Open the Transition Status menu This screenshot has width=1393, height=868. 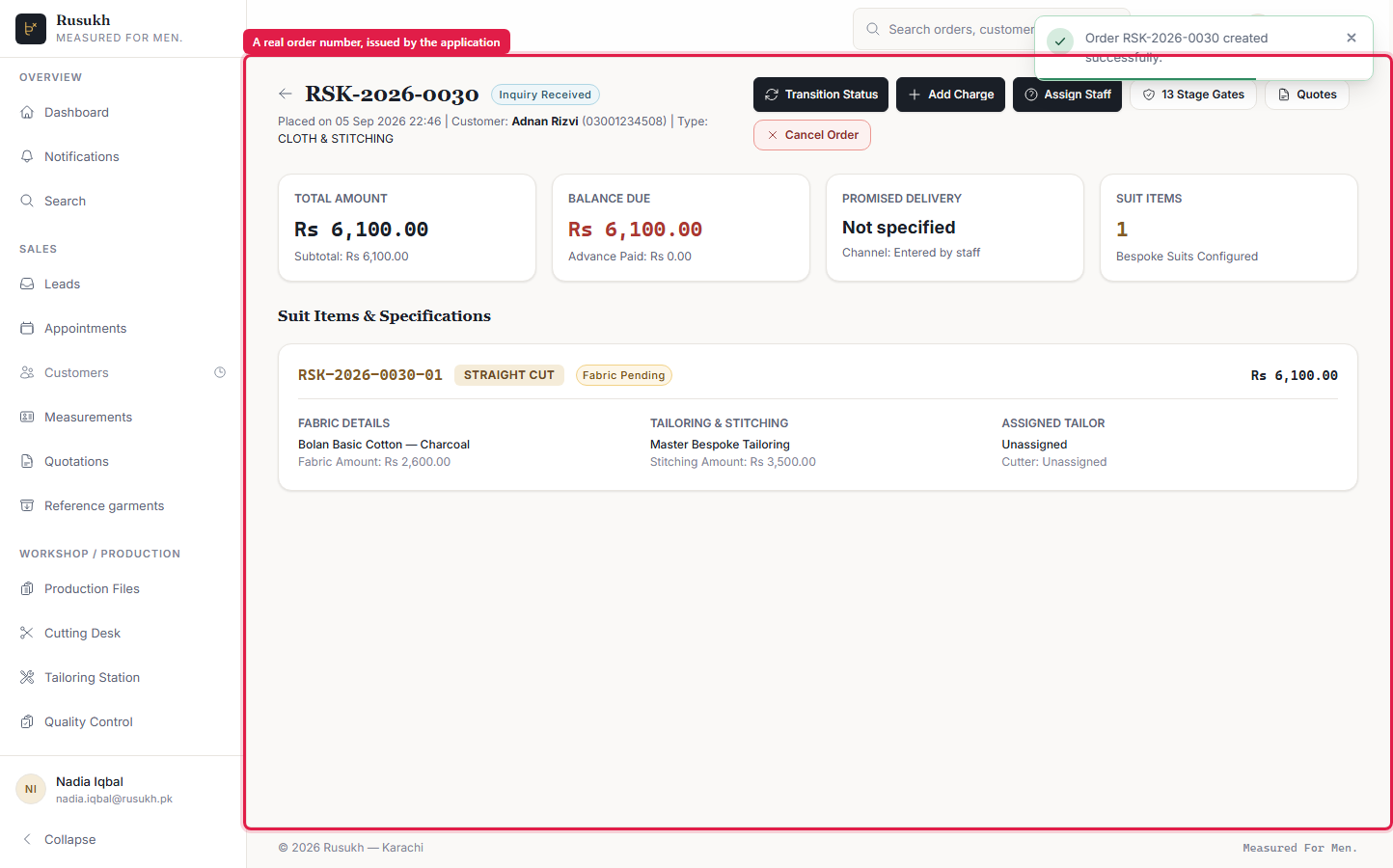click(821, 95)
